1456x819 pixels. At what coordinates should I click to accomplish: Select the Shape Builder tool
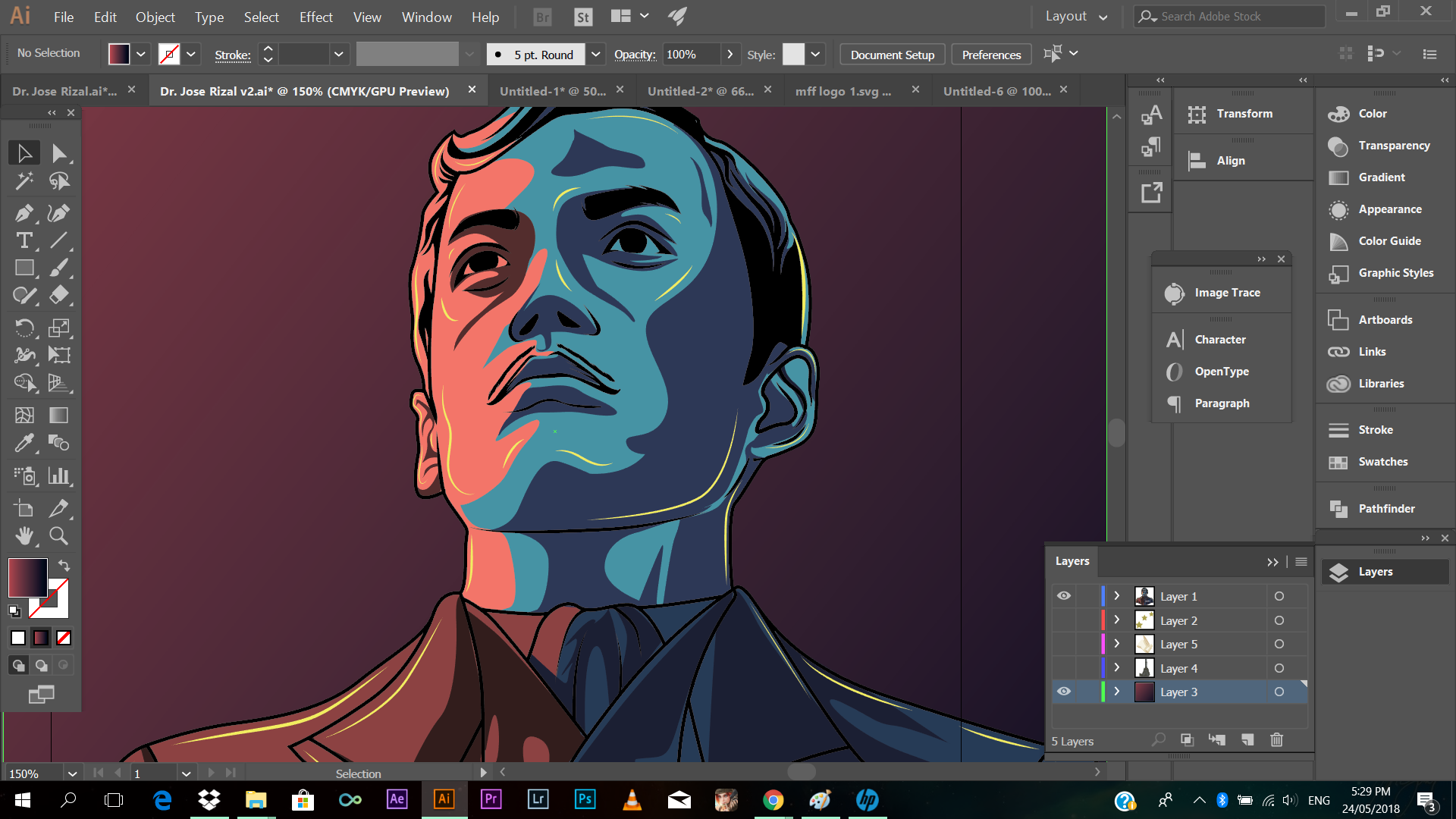(24, 382)
